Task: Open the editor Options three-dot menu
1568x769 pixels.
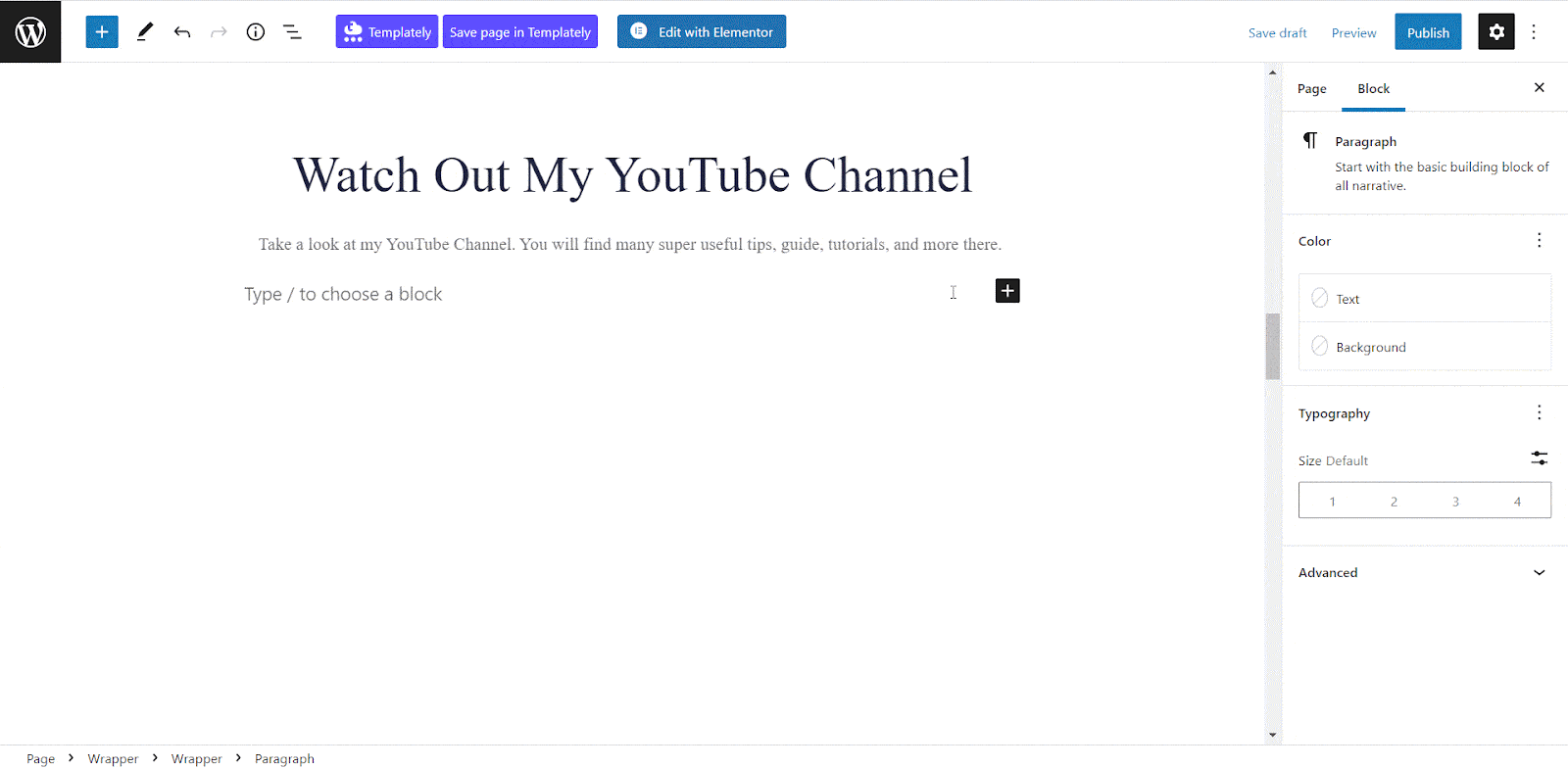Action: pyautogui.click(x=1535, y=31)
